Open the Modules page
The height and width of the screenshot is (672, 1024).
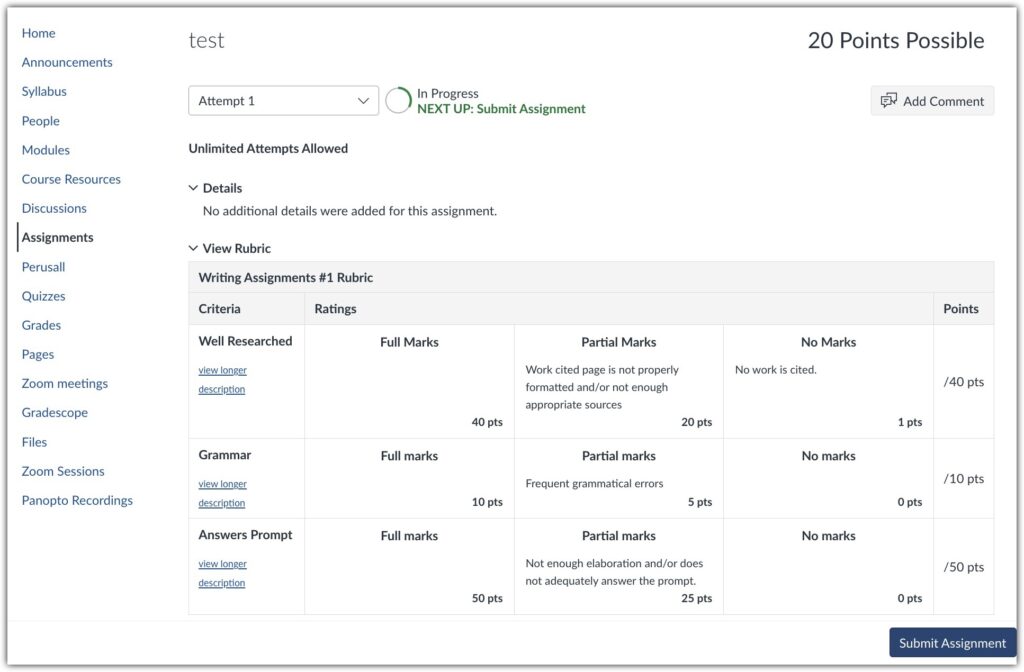coord(46,149)
